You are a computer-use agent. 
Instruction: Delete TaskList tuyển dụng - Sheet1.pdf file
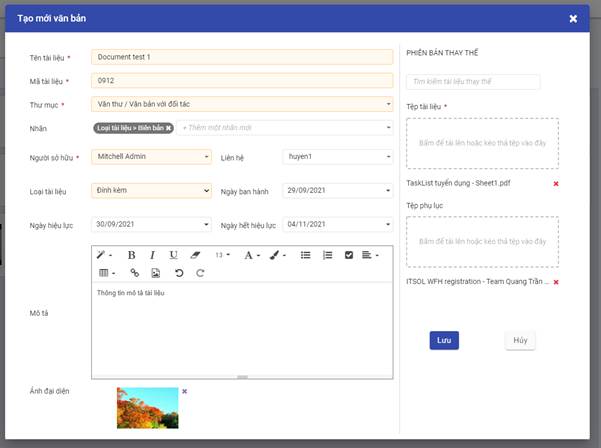tap(556, 184)
